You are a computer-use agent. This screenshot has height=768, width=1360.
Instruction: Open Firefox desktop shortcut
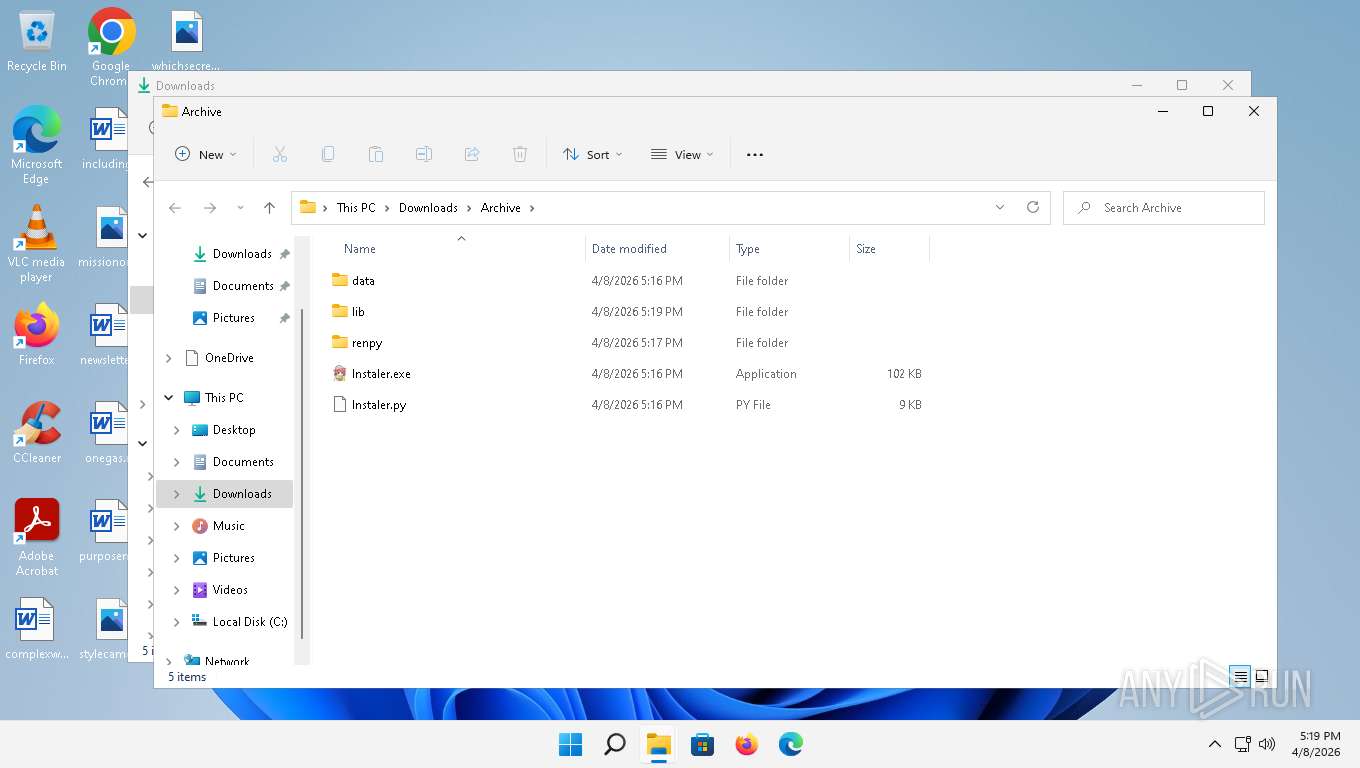(x=37, y=334)
